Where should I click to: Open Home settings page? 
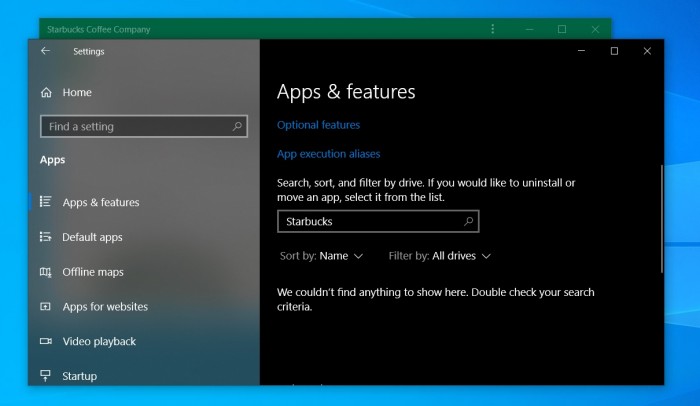pyautogui.click(x=77, y=92)
